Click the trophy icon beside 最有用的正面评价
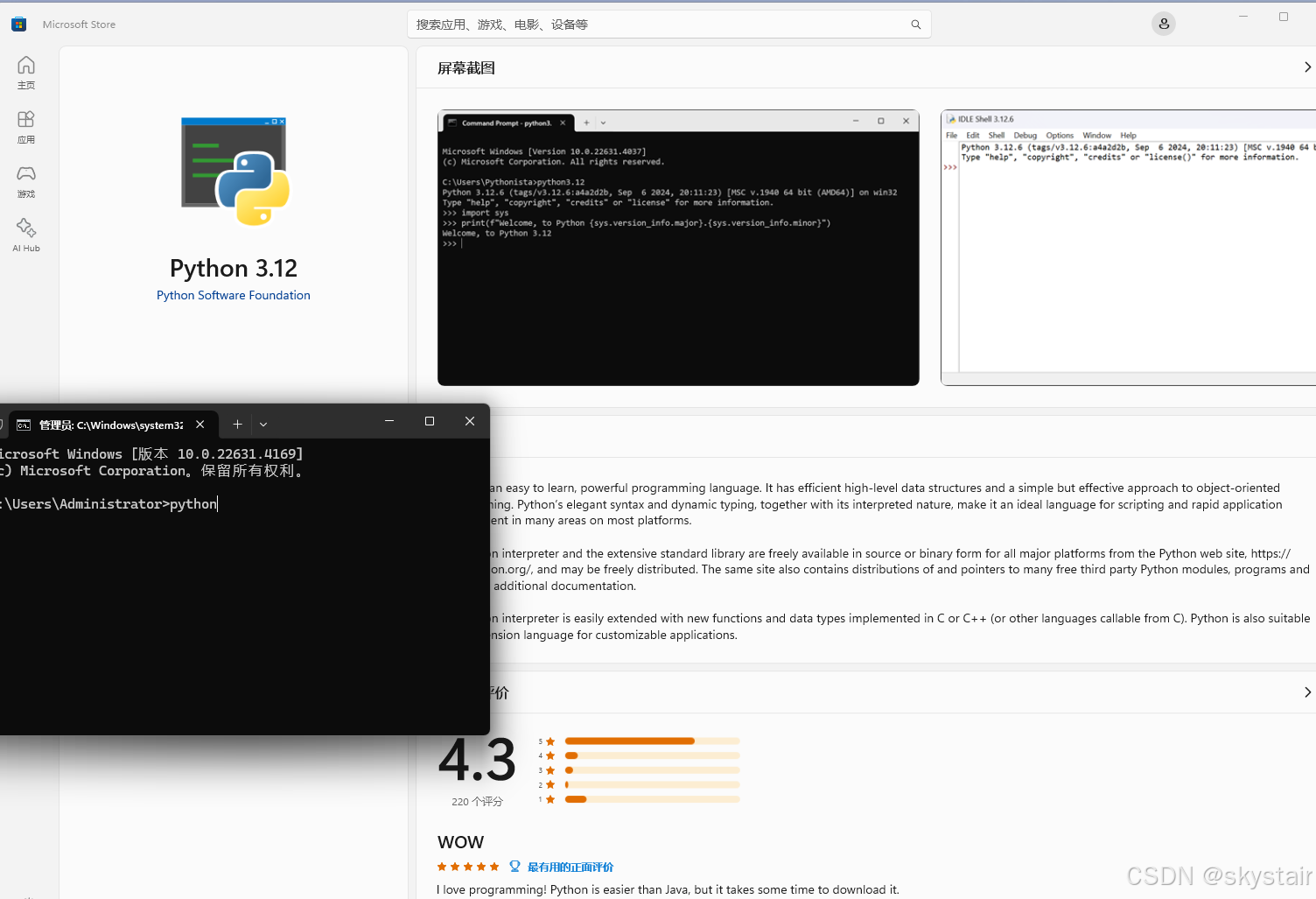Screen dimensions: 1316x899 tap(514, 866)
